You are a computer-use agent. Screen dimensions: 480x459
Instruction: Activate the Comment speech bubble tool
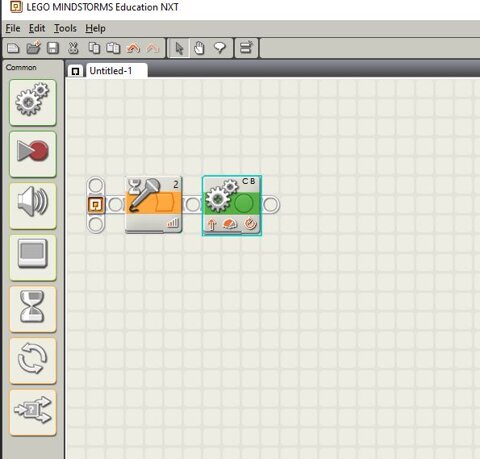[x=220, y=48]
